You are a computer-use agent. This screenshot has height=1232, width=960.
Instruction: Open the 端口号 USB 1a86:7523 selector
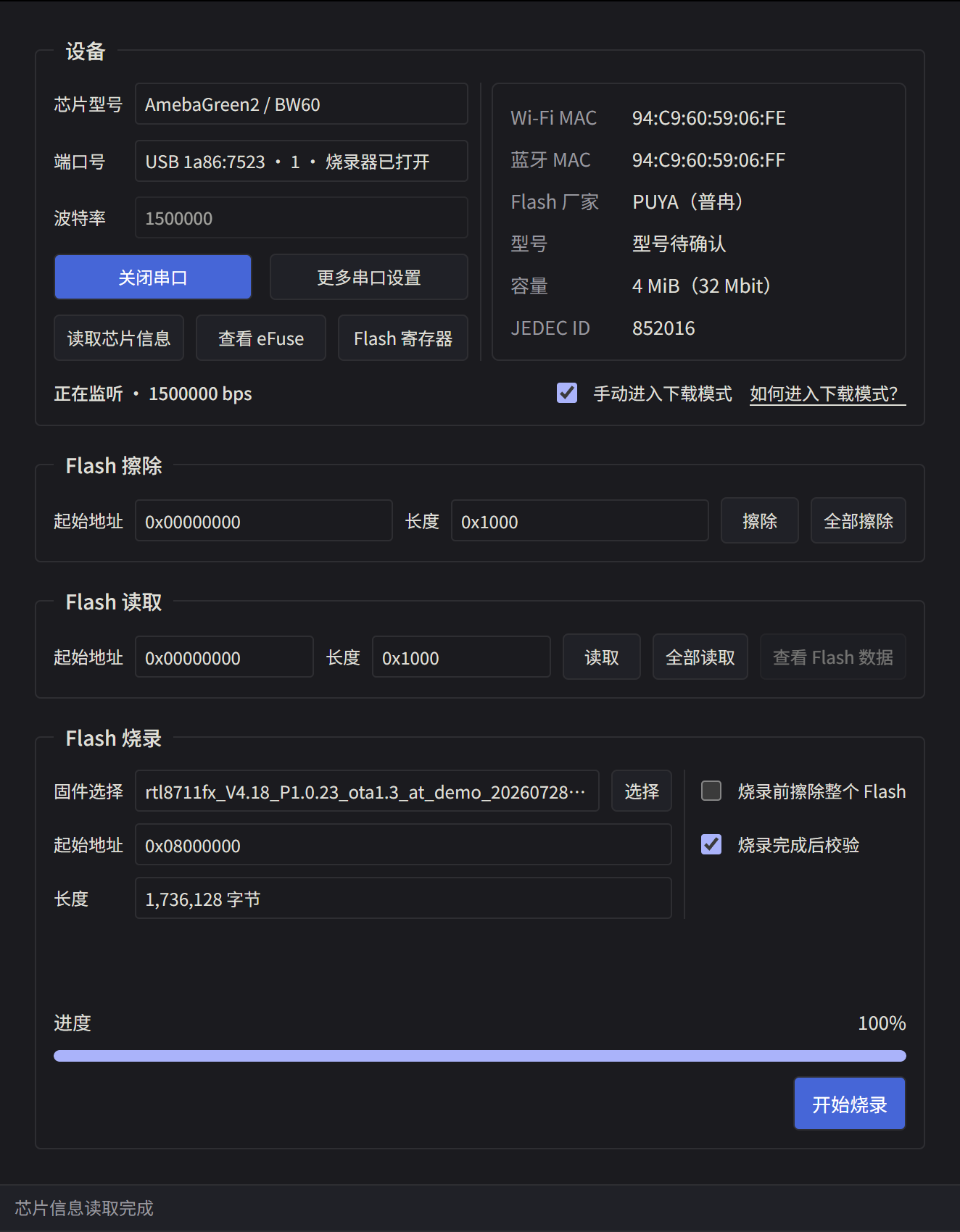click(x=302, y=161)
